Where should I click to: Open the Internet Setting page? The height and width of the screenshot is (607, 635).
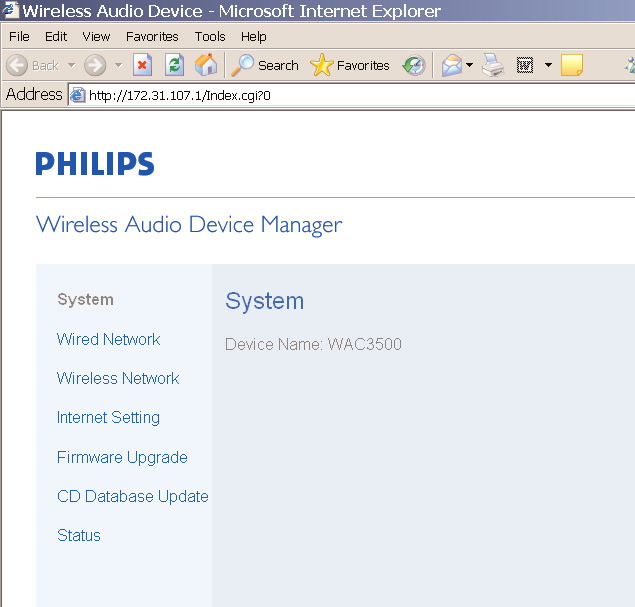coord(108,417)
